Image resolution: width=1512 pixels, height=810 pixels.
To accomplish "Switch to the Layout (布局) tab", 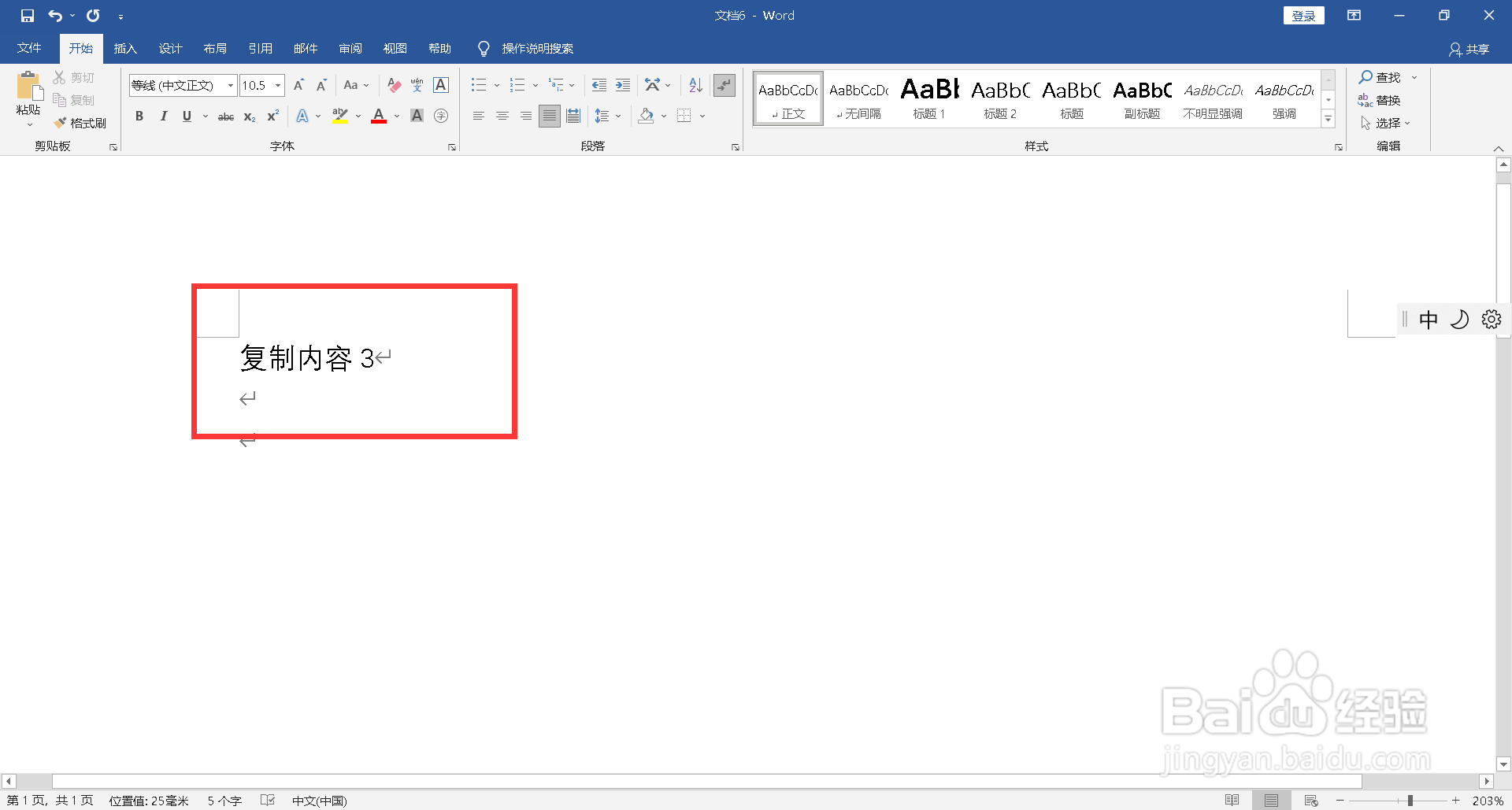I will click(x=215, y=48).
